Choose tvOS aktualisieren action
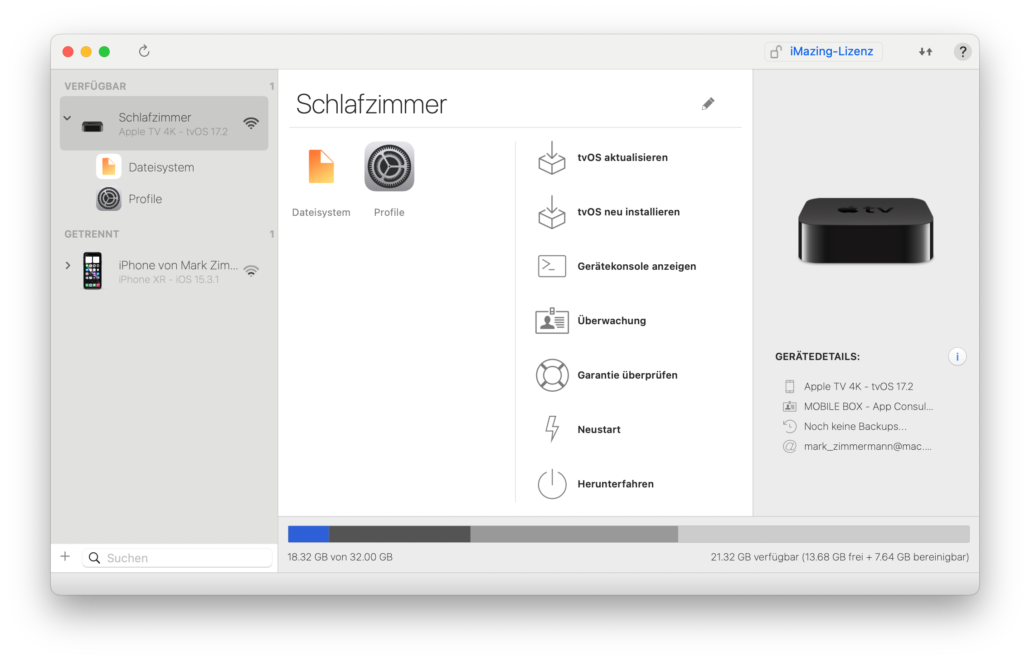Image resolution: width=1030 pixels, height=662 pixels. coord(622,158)
